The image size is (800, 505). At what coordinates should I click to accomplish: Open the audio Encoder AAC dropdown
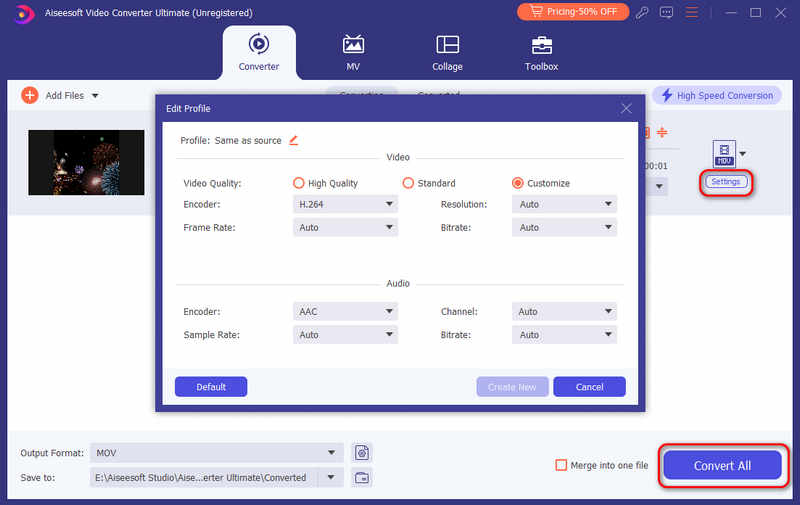click(x=345, y=311)
